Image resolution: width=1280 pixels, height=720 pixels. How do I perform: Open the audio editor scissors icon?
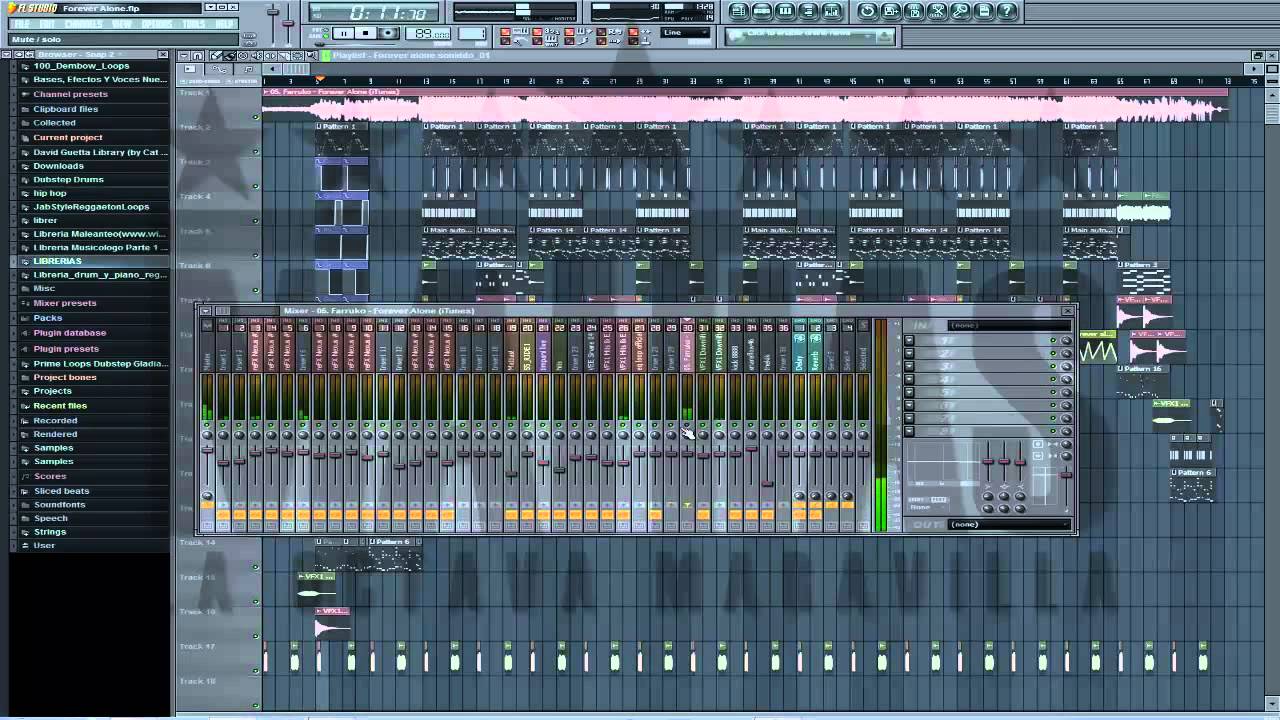point(937,11)
